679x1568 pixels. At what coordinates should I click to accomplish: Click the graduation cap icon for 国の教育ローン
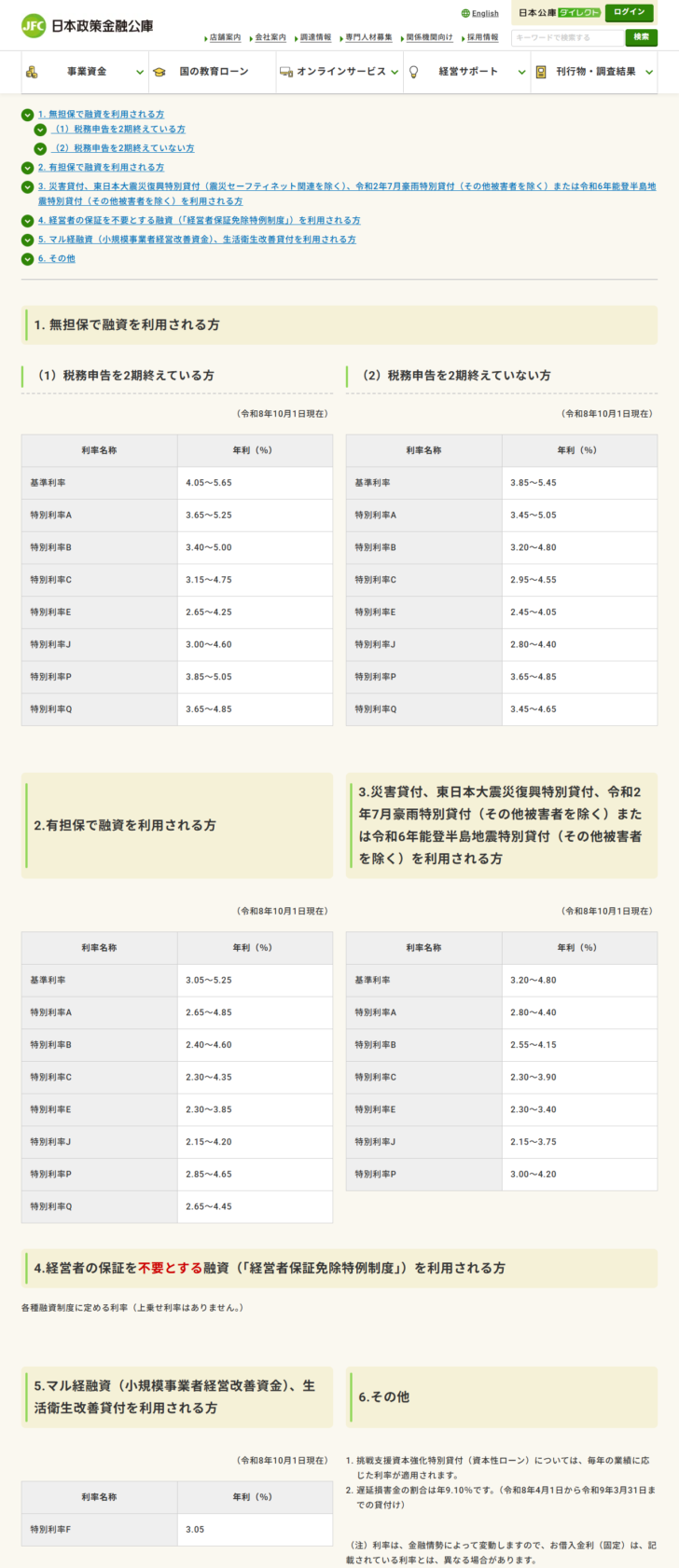[159, 72]
